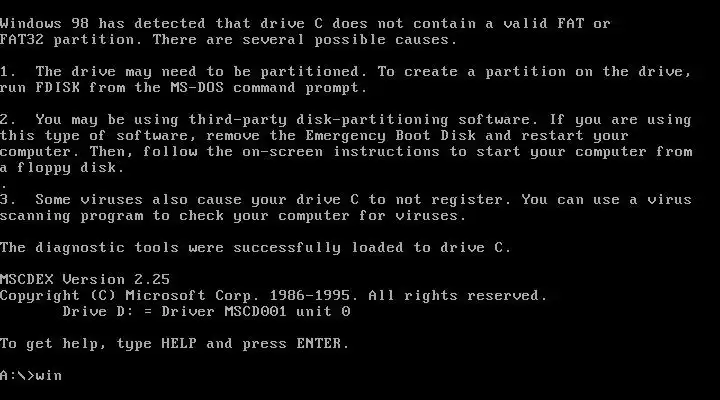Click 'FAT32 partition' text on second line

click(70, 39)
